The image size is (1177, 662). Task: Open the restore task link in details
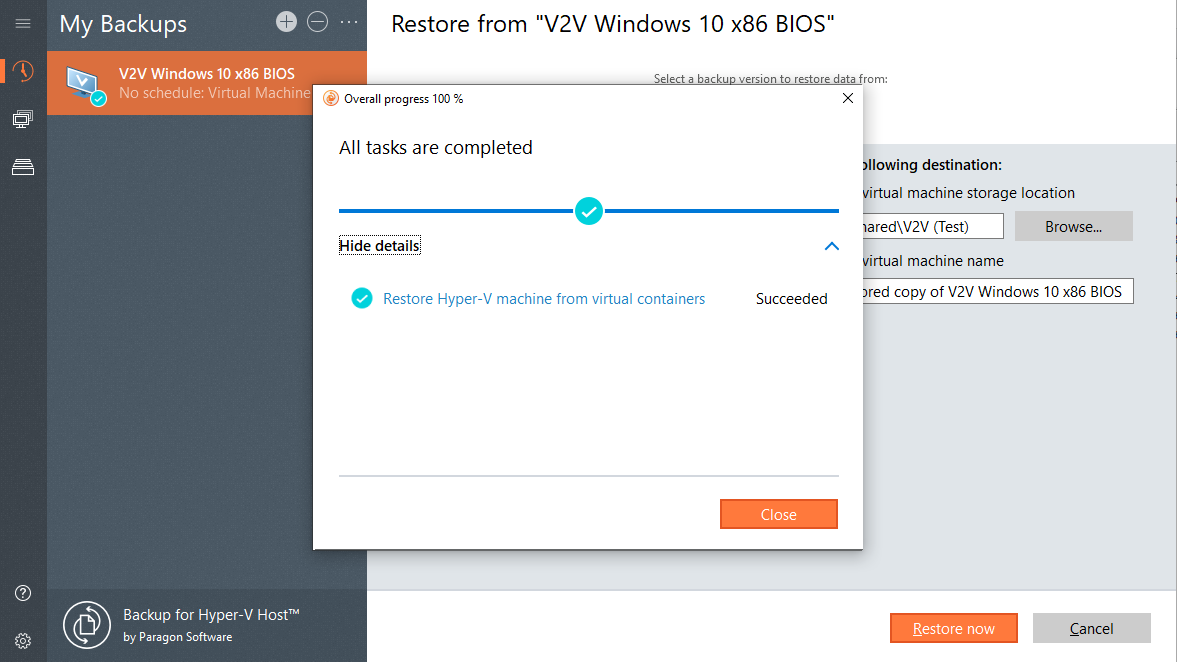pyautogui.click(x=544, y=299)
